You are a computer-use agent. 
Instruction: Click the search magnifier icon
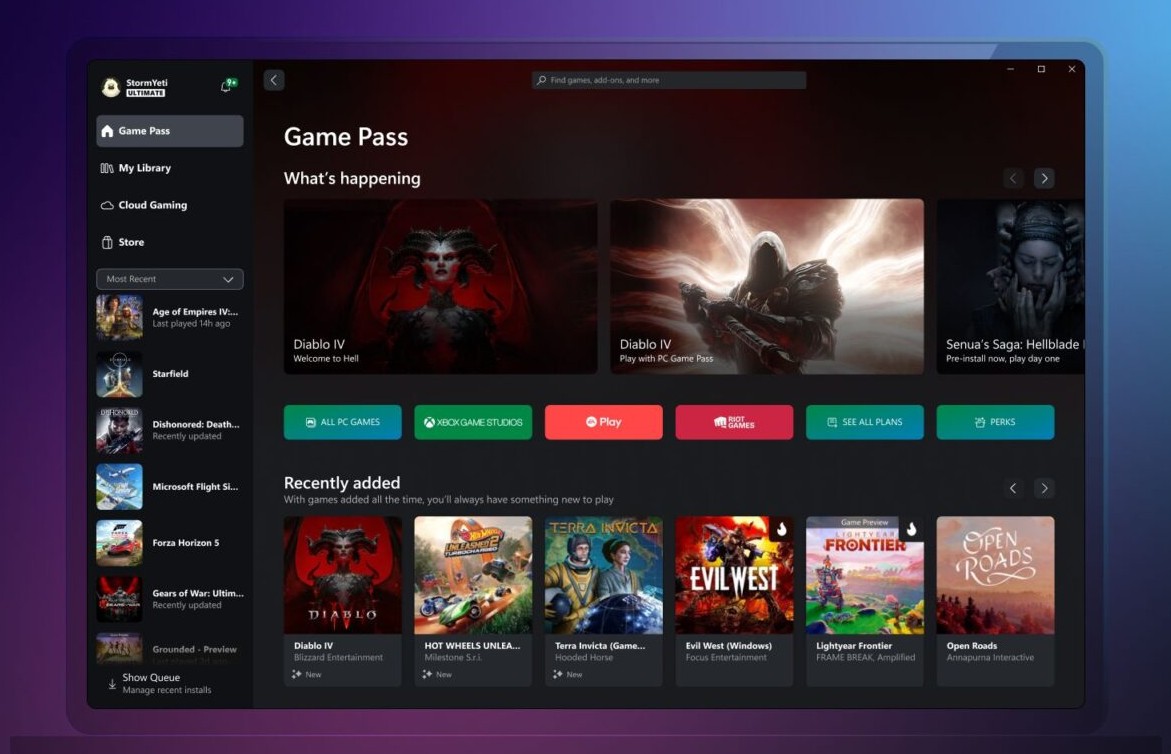coord(541,80)
